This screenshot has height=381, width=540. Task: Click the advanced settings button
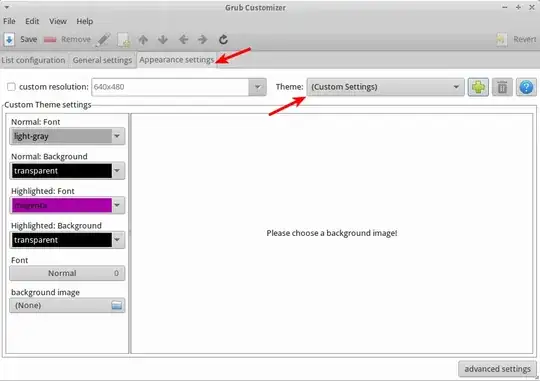[x=497, y=369]
